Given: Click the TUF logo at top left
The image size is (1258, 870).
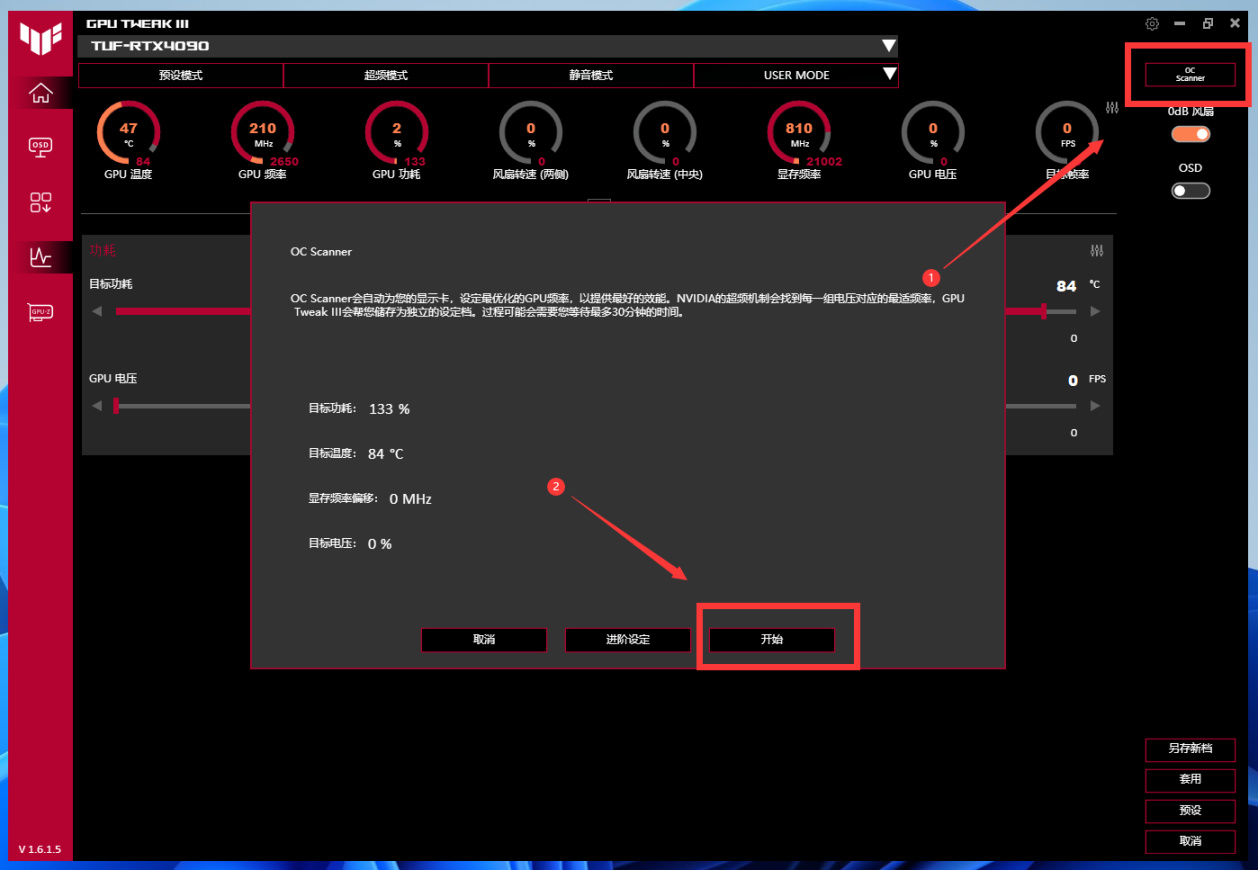Looking at the screenshot, I should [x=40, y=37].
